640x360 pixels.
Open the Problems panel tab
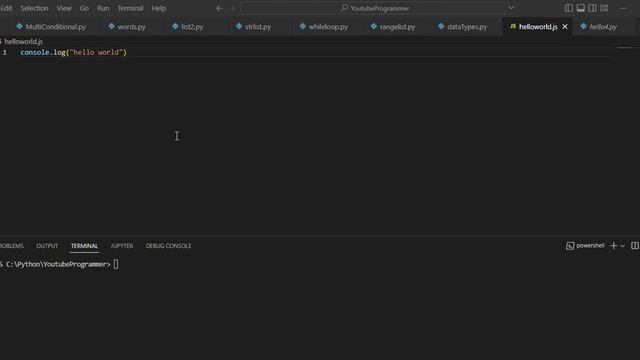click(12, 246)
